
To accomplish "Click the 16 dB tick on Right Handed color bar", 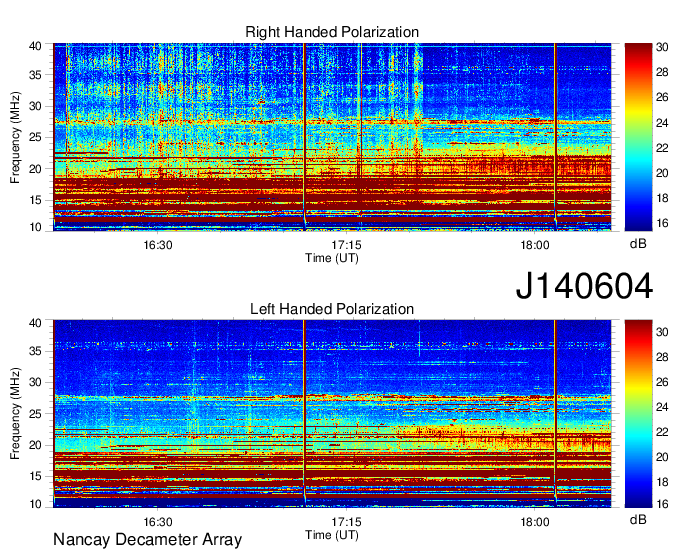I will [662, 223].
